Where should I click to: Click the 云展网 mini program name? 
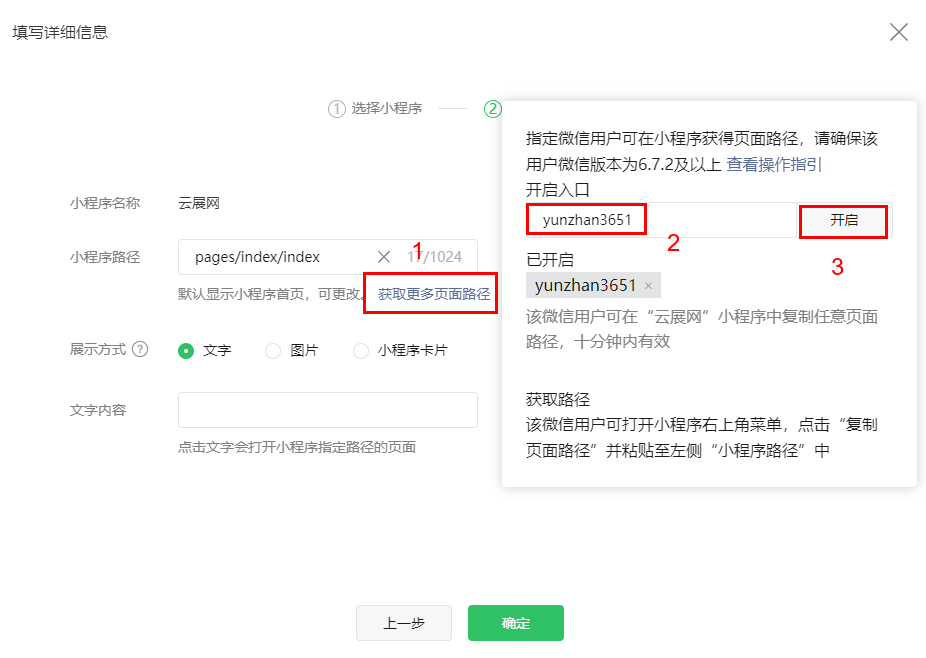199,203
